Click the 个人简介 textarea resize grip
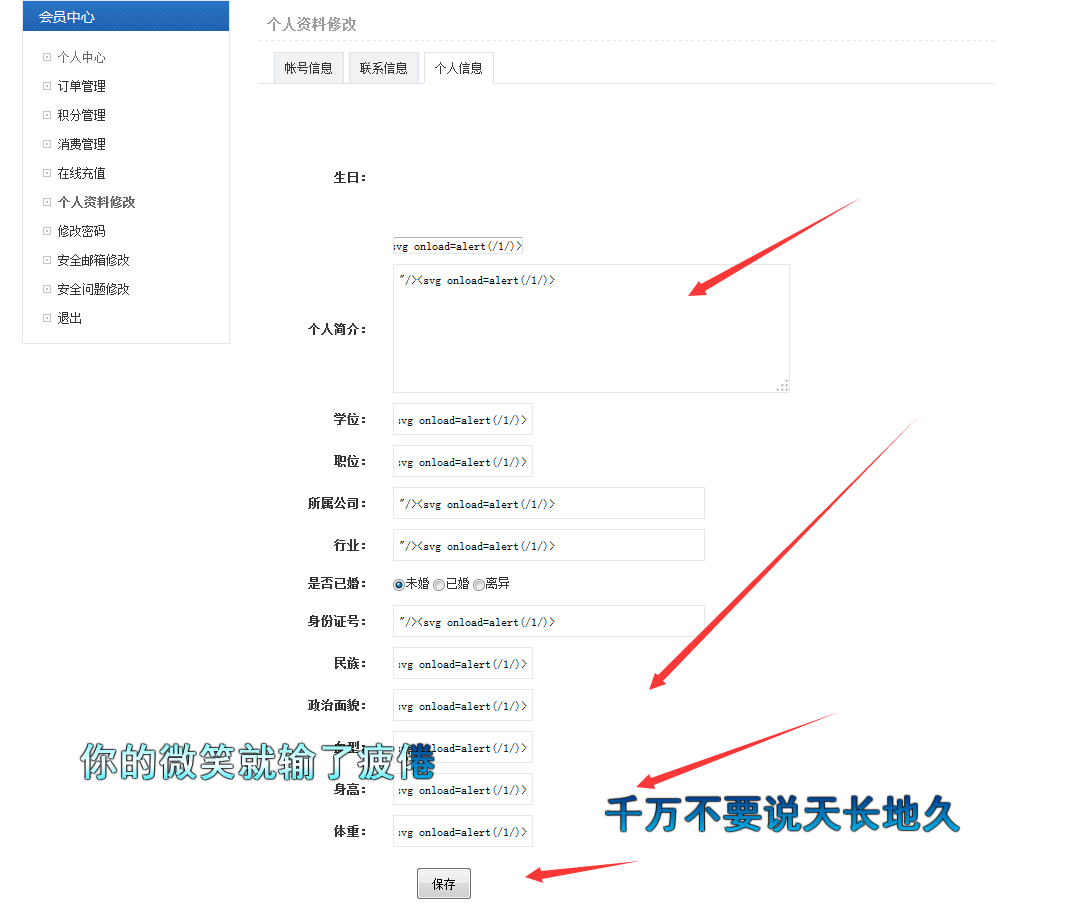This screenshot has width=1078, height=909. (x=782, y=386)
